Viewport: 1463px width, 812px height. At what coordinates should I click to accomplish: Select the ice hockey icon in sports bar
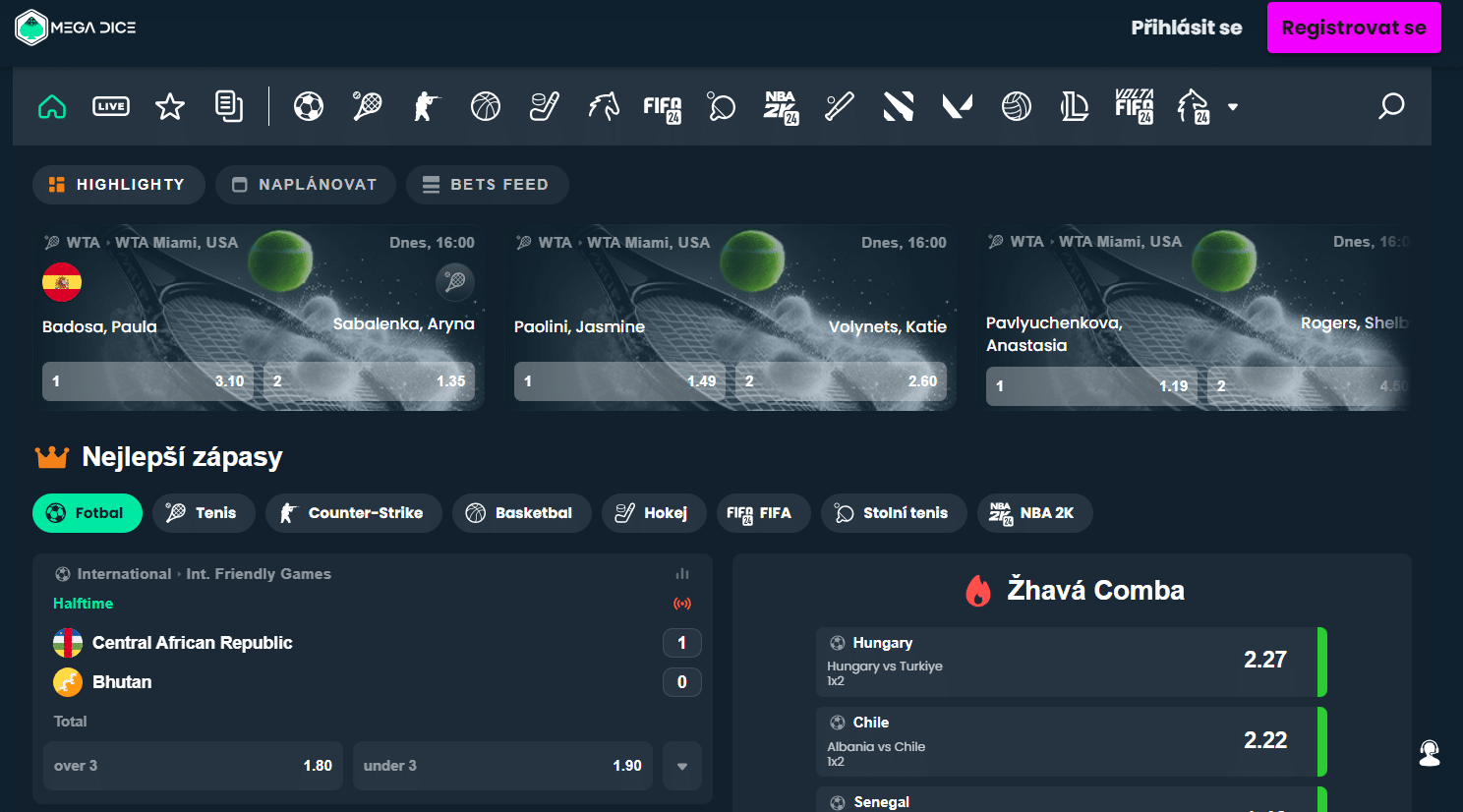[x=545, y=106]
